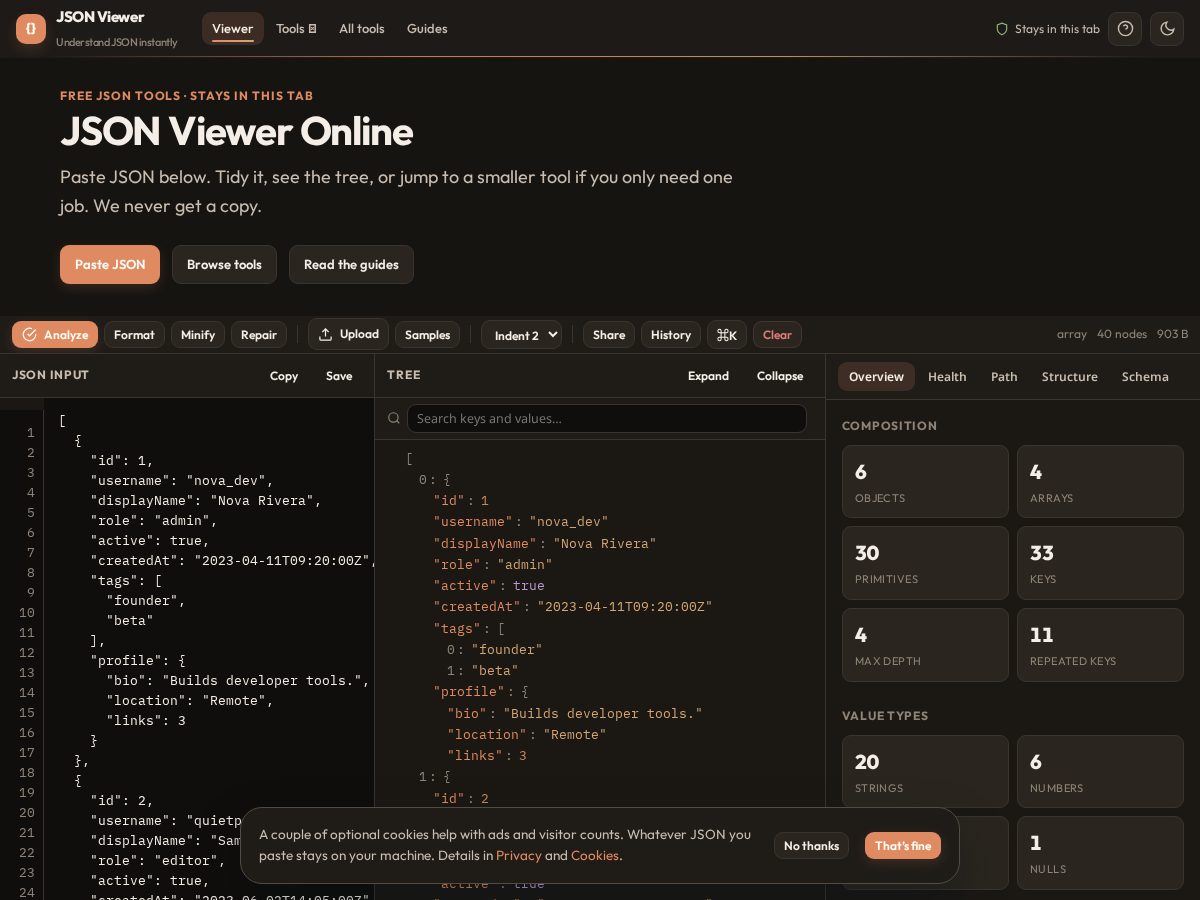
Task: Save the JSON input
Action: [x=339, y=376]
